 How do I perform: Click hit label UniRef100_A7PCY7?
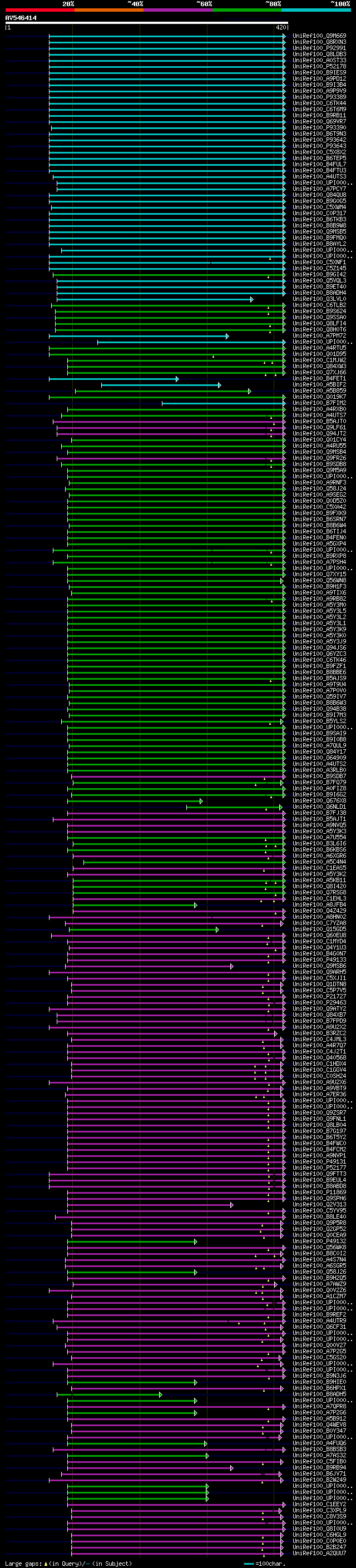319,189
